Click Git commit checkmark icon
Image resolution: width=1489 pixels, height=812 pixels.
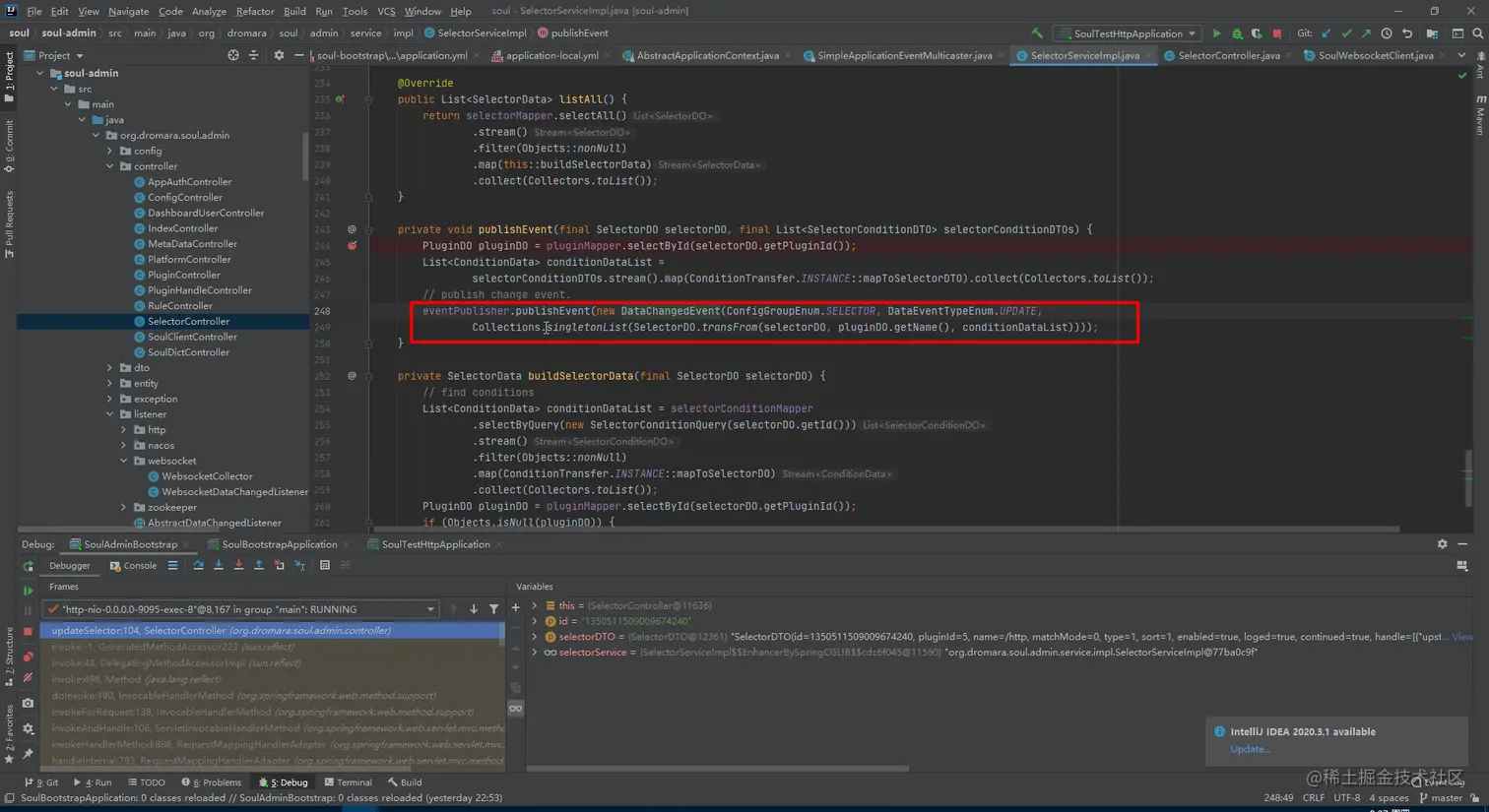click(1346, 33)
